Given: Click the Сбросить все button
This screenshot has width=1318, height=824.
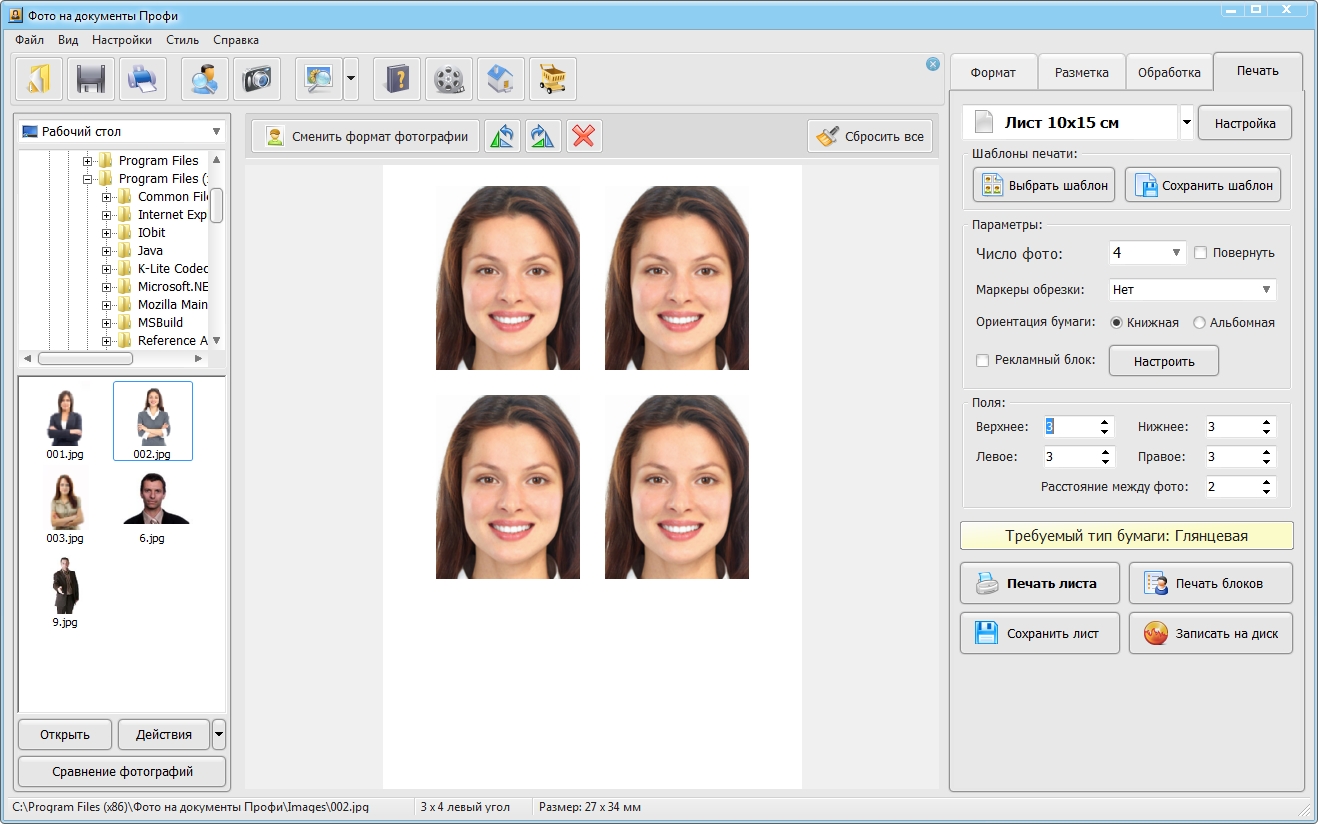Looking at the screenshot, I should [x=870, y=136].
